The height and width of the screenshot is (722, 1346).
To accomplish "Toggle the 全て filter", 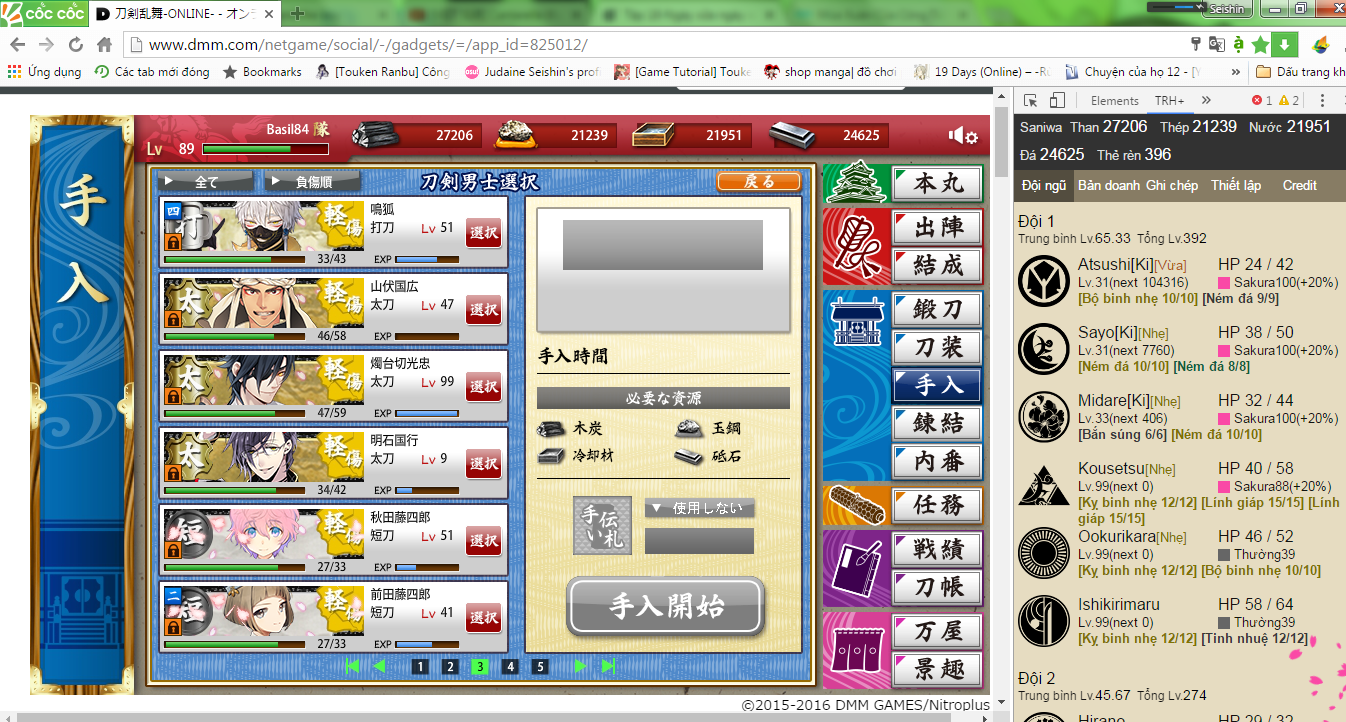I will tap(206, 182).
